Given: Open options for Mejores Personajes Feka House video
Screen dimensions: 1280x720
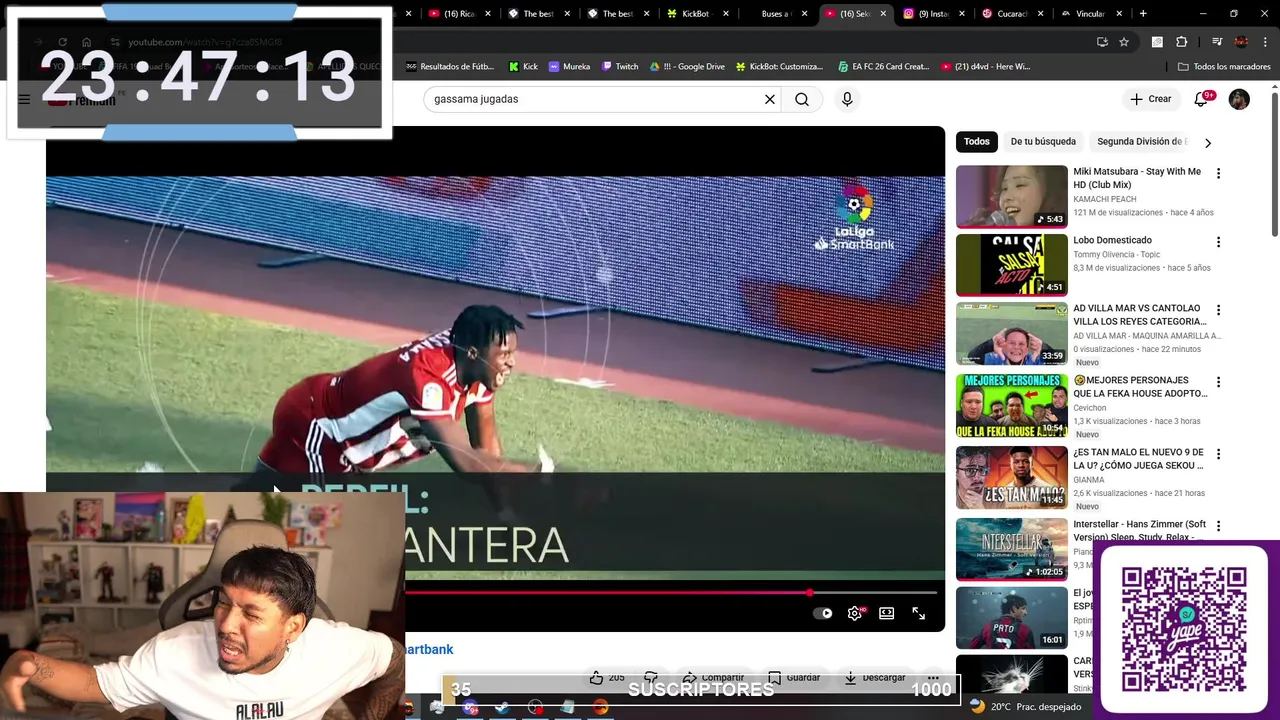Looking at the screenshot, I should (x=1218, y=382).
